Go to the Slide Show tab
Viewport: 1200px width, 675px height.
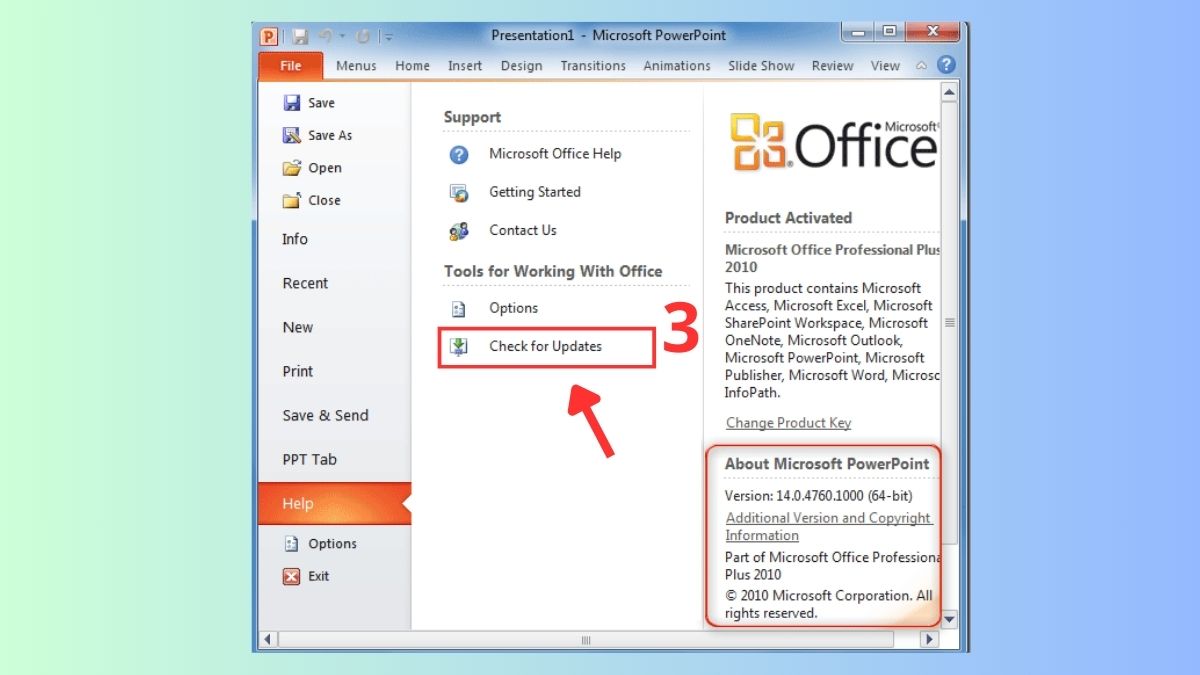(761, 66)
